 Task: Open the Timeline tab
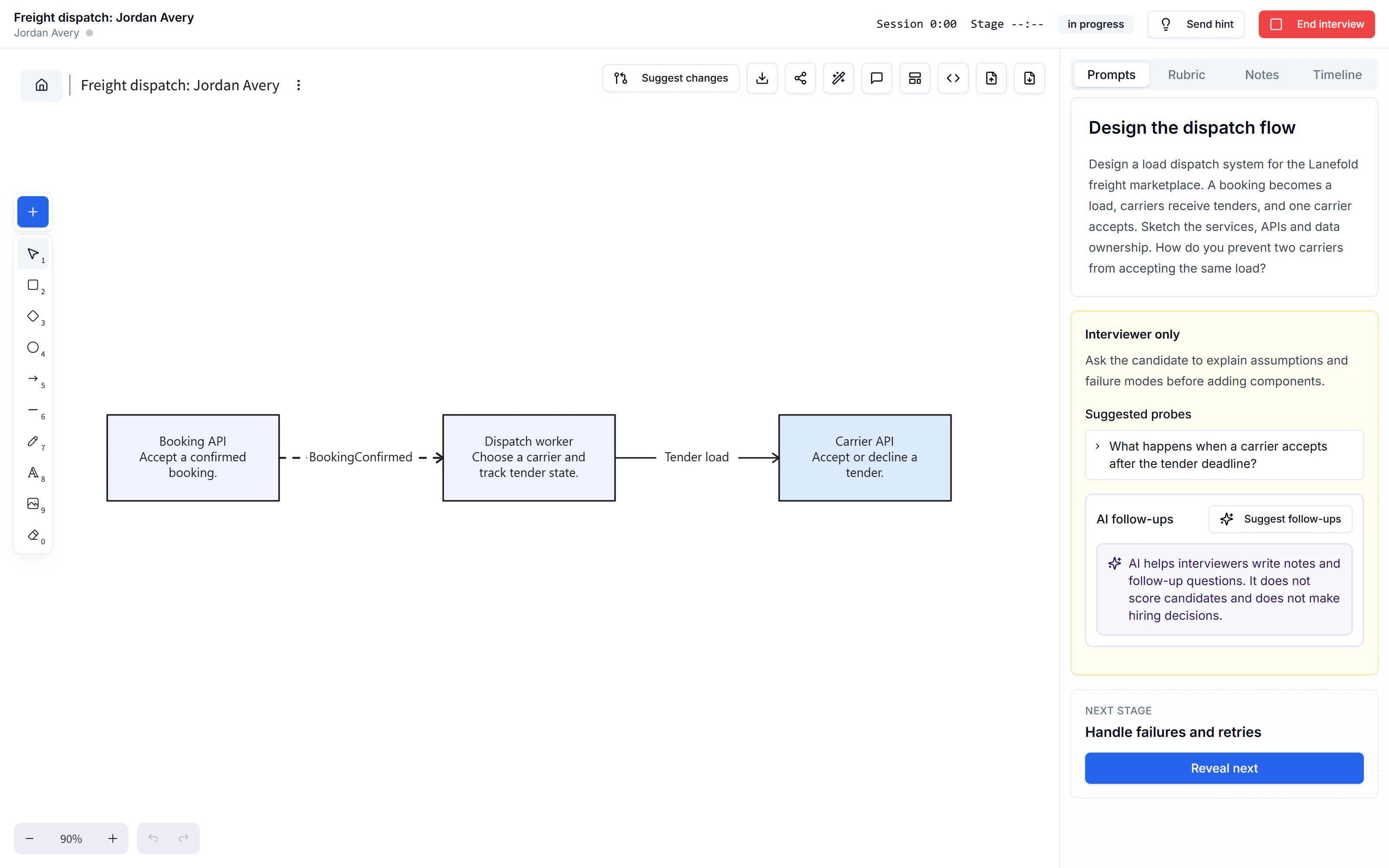point(1337,75)
